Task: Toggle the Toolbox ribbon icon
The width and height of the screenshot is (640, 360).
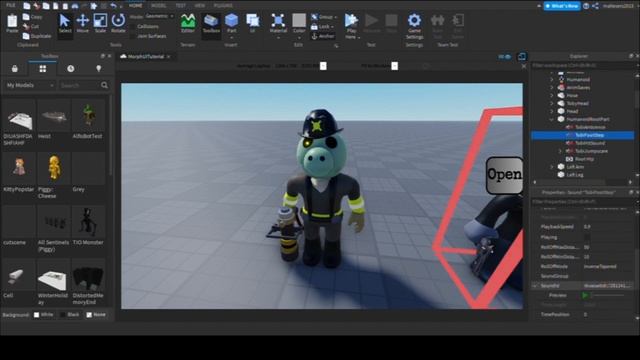Action: click(211, 20)
